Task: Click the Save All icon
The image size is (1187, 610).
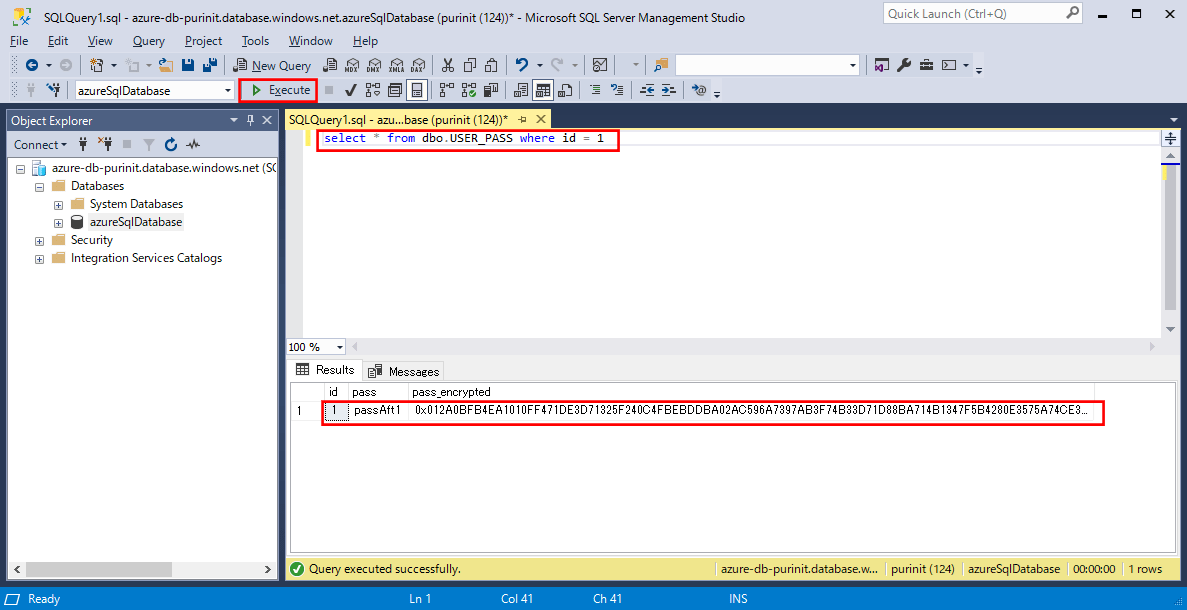Action: [211, 66]
